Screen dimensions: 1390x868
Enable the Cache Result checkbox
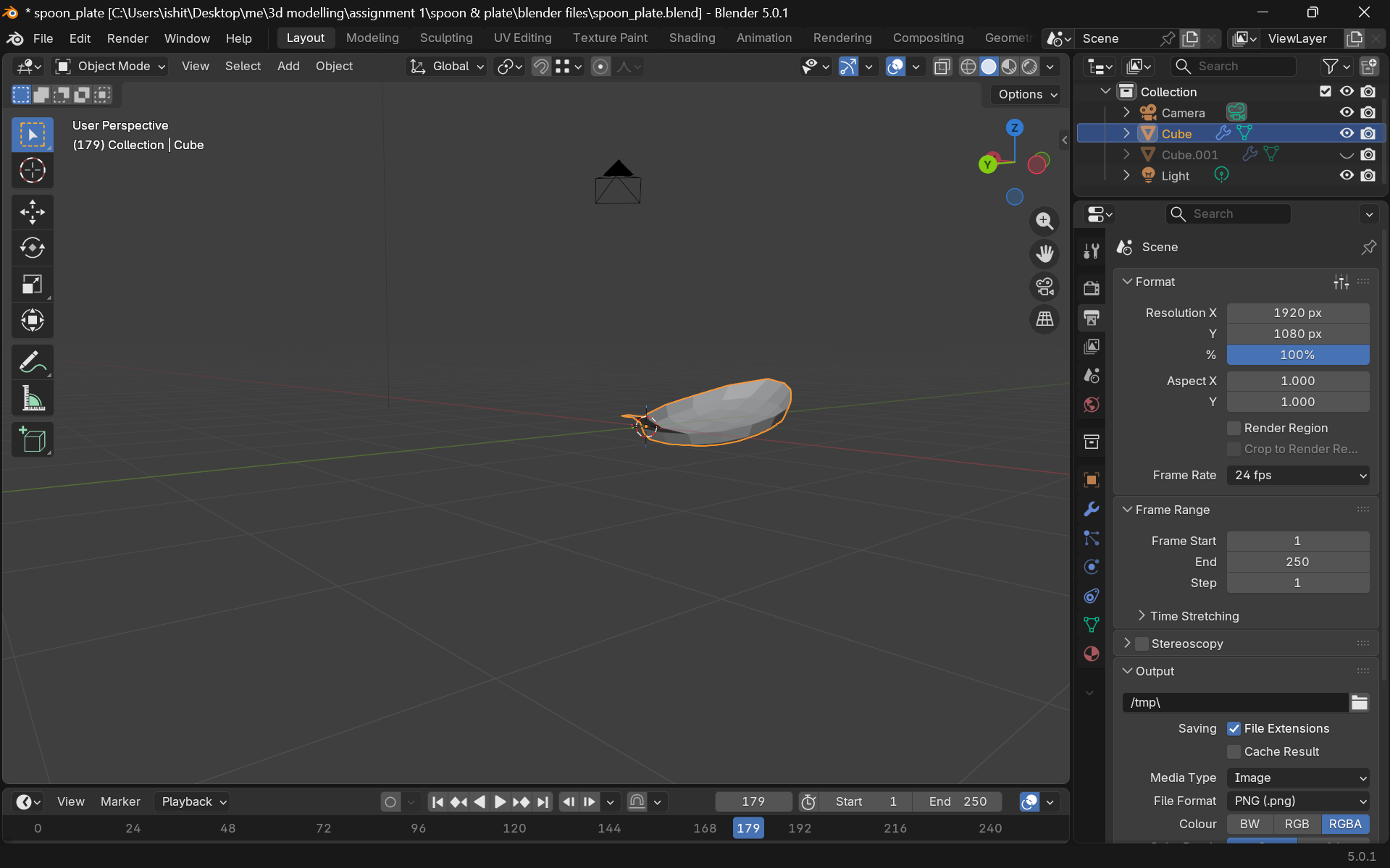[1234, 751]
